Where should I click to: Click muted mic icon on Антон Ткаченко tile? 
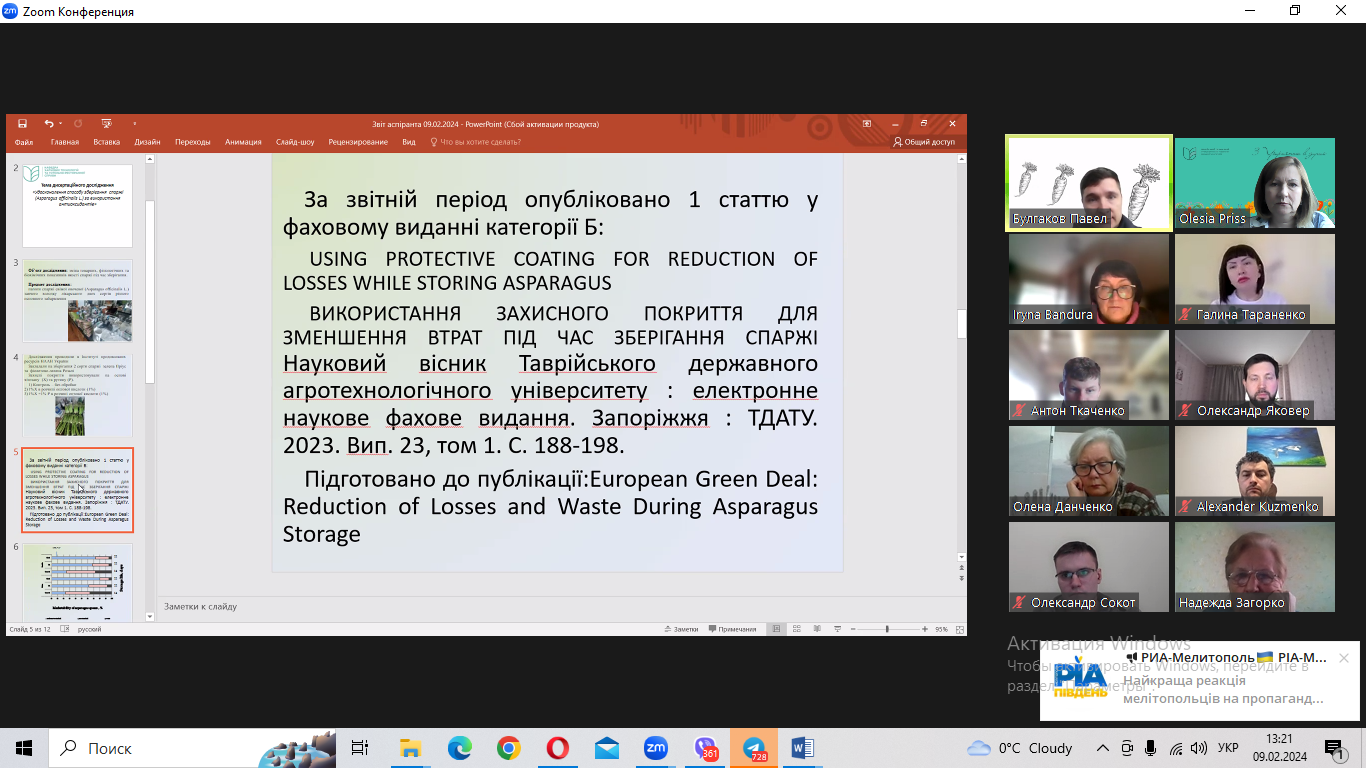[1020, 411]
